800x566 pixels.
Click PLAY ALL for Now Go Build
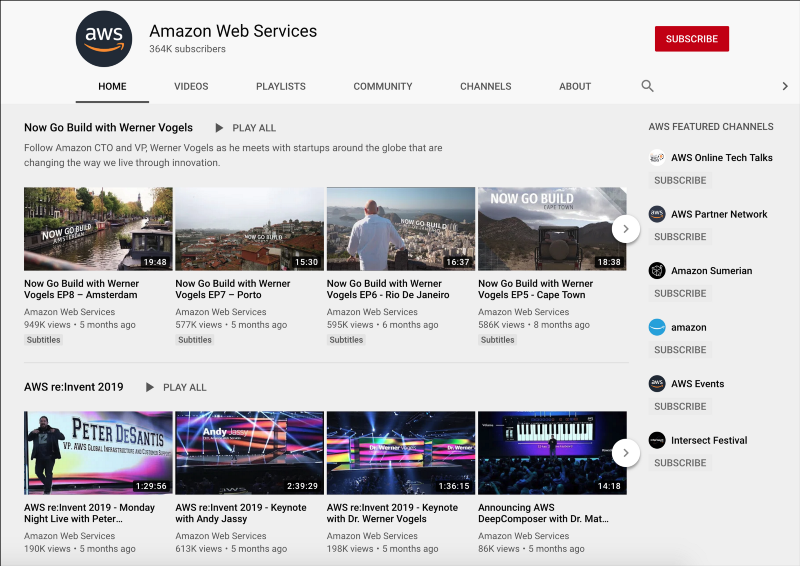[x=254, y=128]
